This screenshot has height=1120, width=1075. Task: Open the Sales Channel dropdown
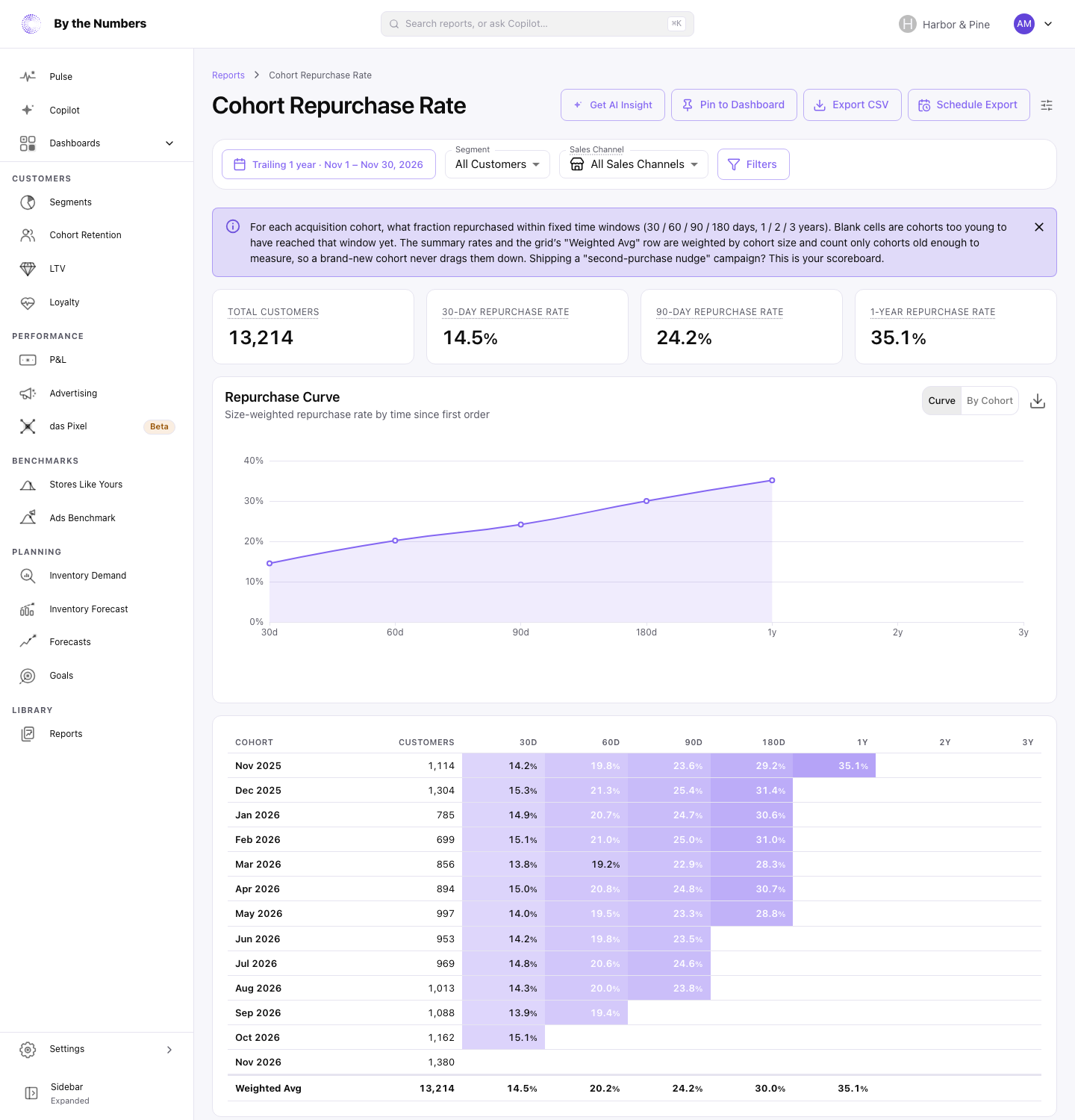634,164
